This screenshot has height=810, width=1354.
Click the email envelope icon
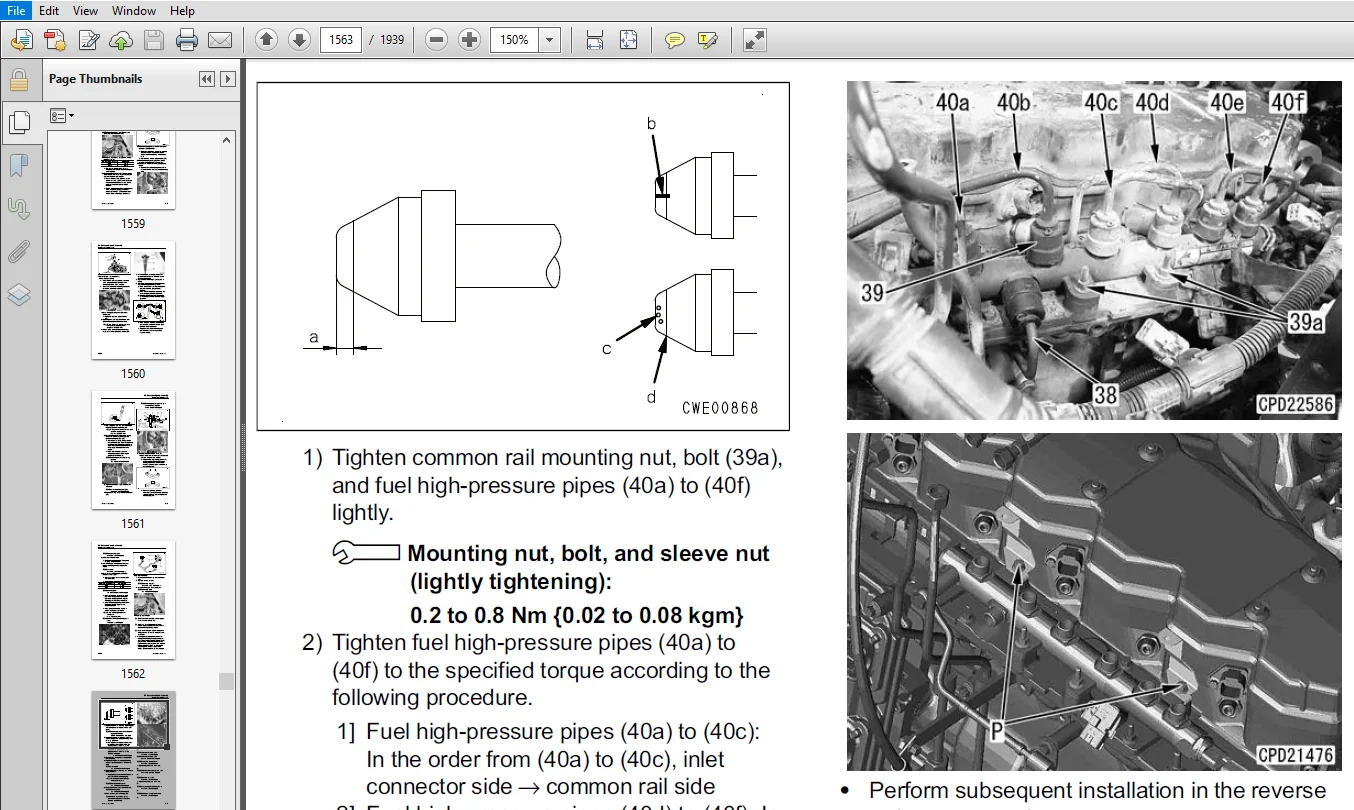[x=219, y=40]
